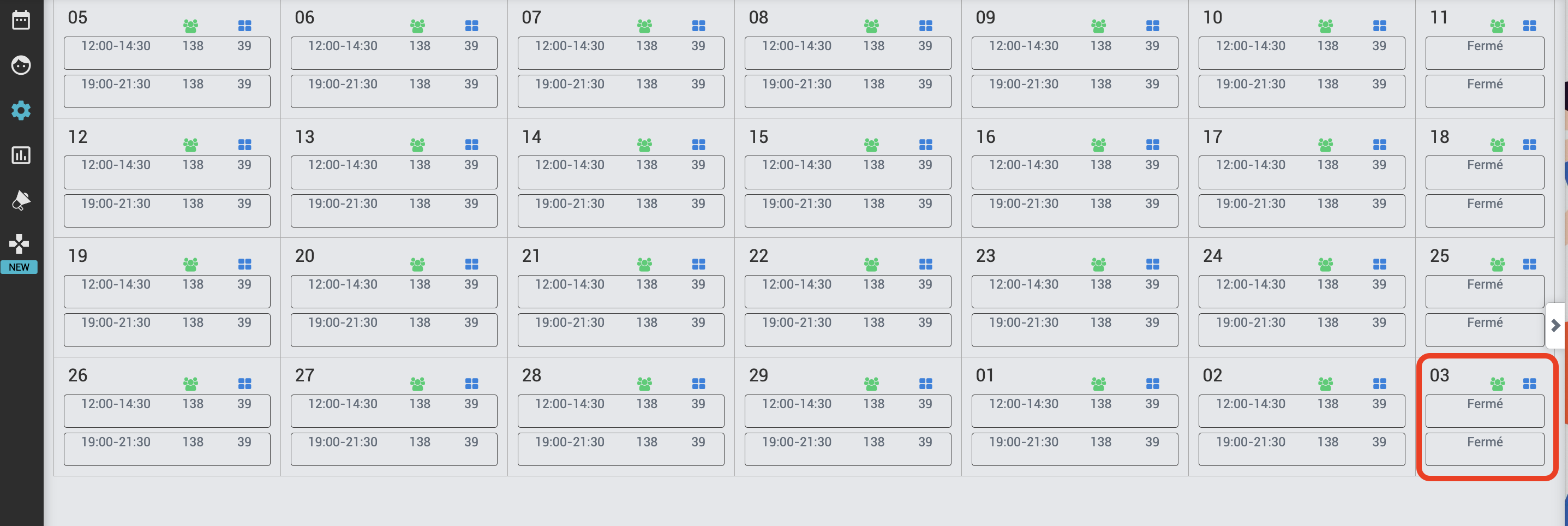Image resolution: width=1568 pixels, height=526 pixels.
Task: Select the 19:00-21:30 slot on day 29
Action: (x=847, y=449)
